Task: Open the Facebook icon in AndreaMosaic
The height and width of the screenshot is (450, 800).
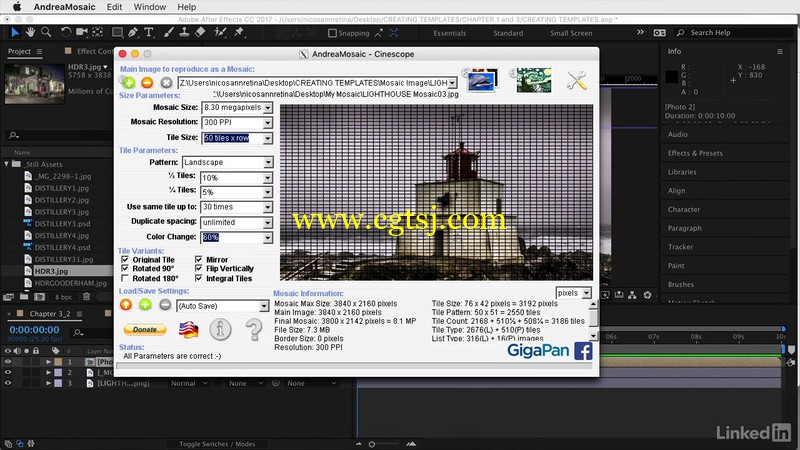Action: (583, 351)
